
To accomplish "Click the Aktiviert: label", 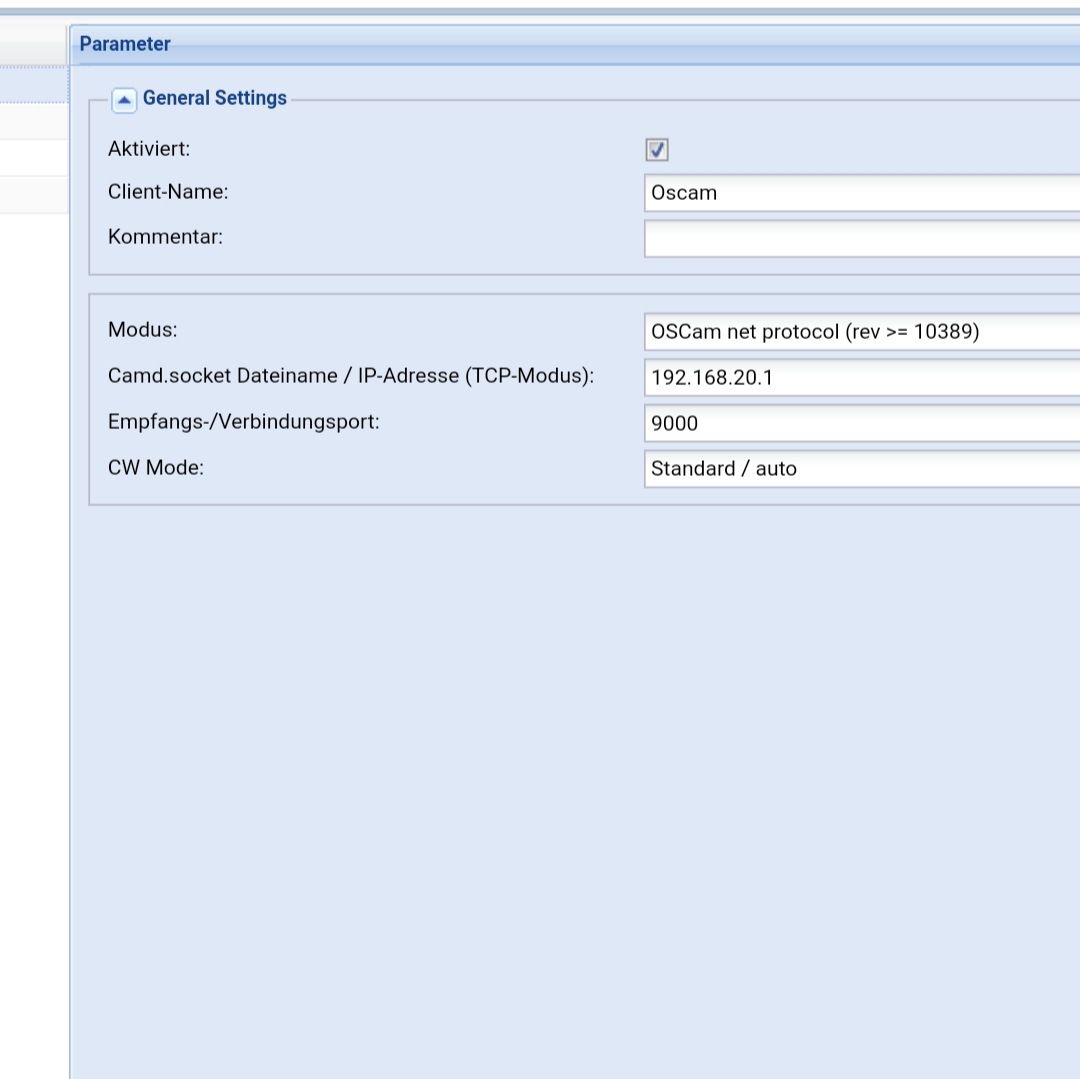I will tap(149, 149).
